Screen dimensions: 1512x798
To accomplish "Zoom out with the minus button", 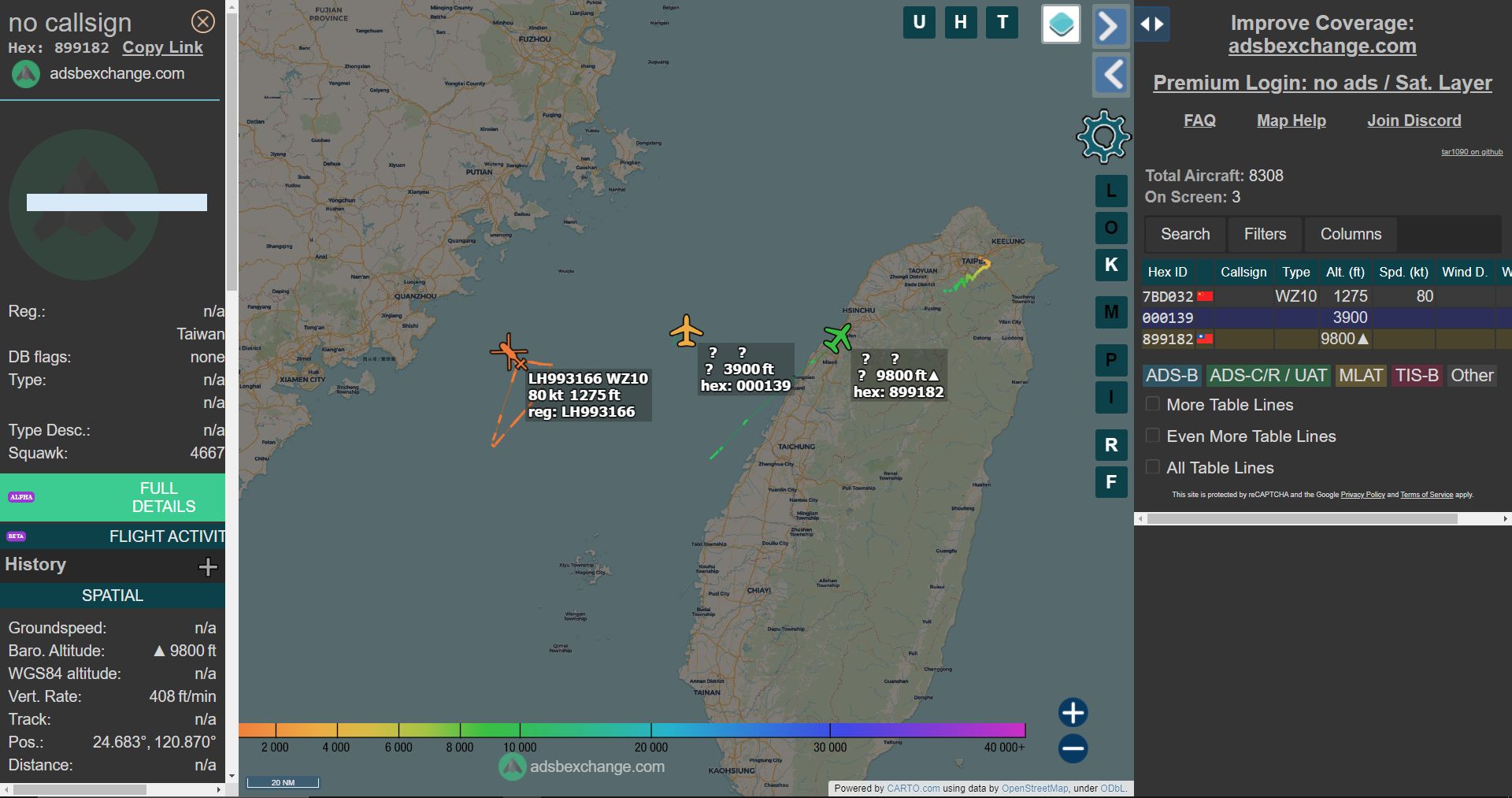I will (x=1073, y=748).
